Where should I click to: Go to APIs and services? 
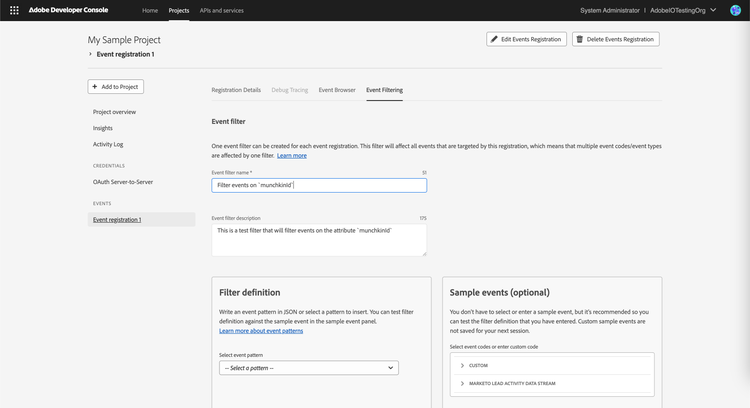pyautogui.click(x=221, y=10)
